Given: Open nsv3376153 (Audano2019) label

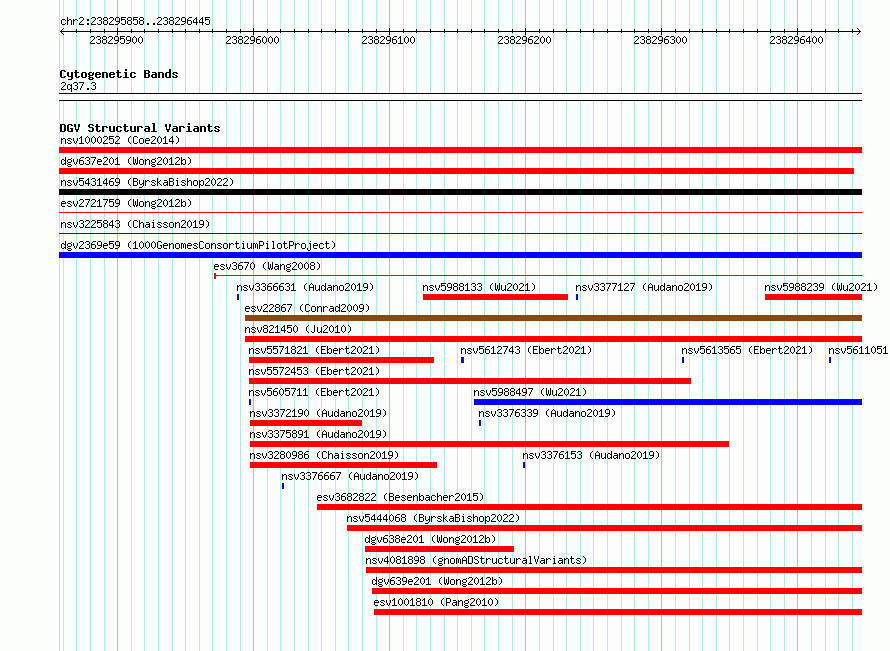Looking at the screenshot, I should click(591, 455).
